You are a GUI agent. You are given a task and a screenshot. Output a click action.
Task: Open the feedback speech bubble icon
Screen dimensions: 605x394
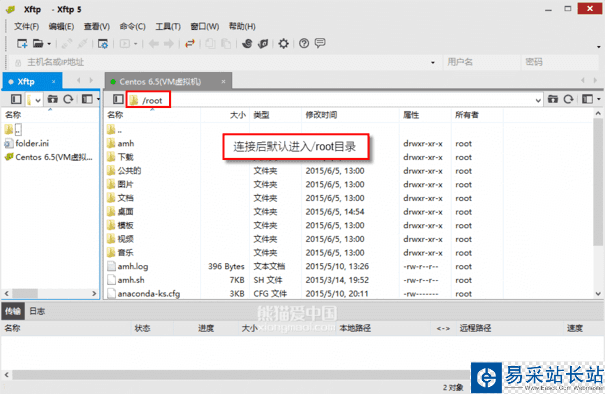pos(320,43)
